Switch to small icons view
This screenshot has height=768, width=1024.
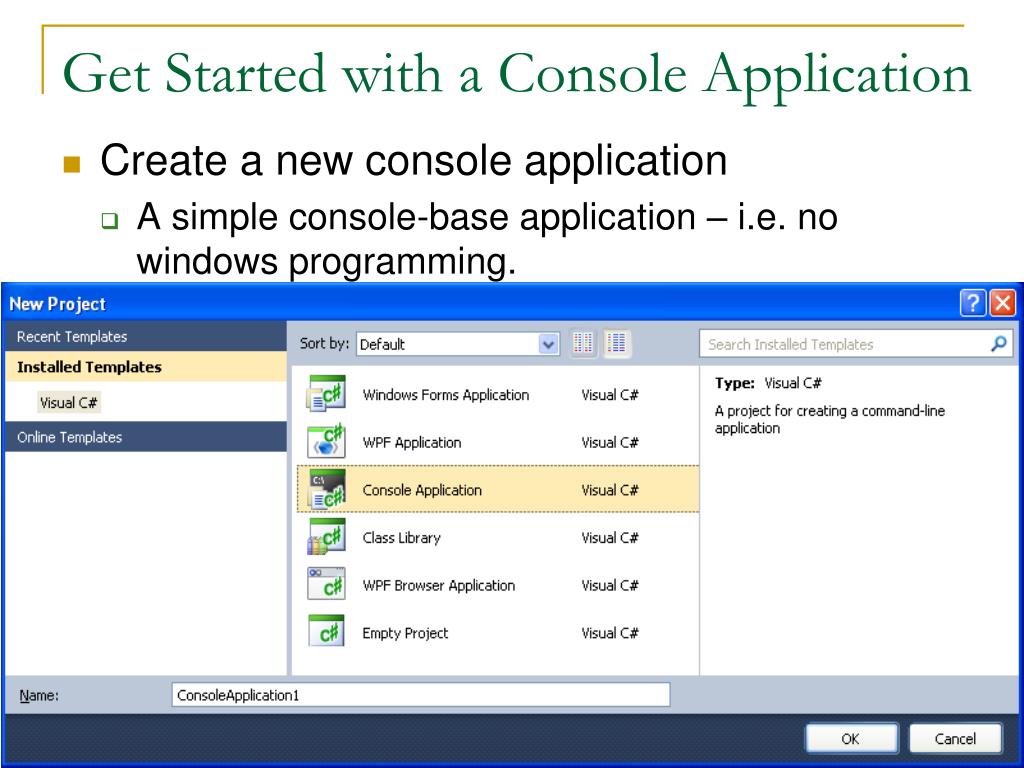click(583, 343)
